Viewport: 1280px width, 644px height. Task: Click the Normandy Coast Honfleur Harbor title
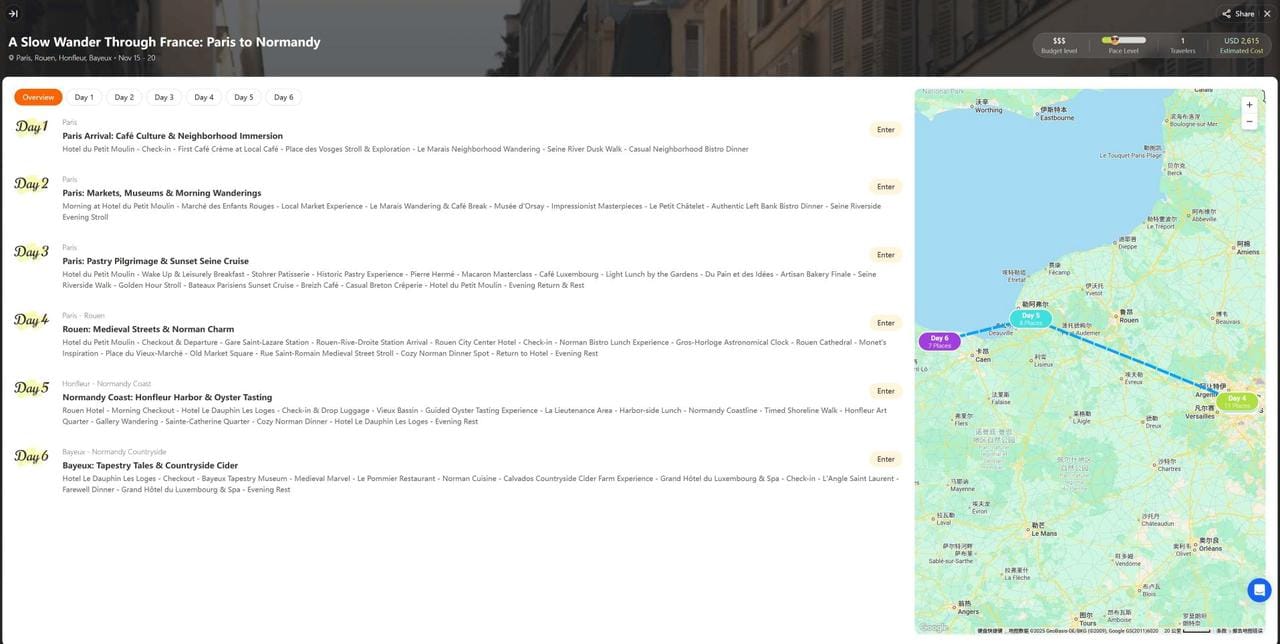coord(167,397)
